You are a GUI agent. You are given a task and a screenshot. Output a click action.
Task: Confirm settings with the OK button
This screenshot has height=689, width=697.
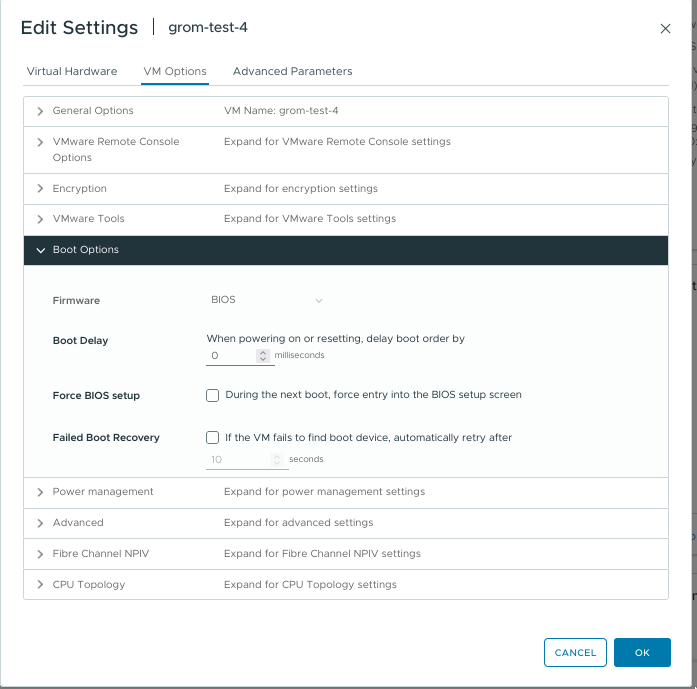tap(642, 652)
